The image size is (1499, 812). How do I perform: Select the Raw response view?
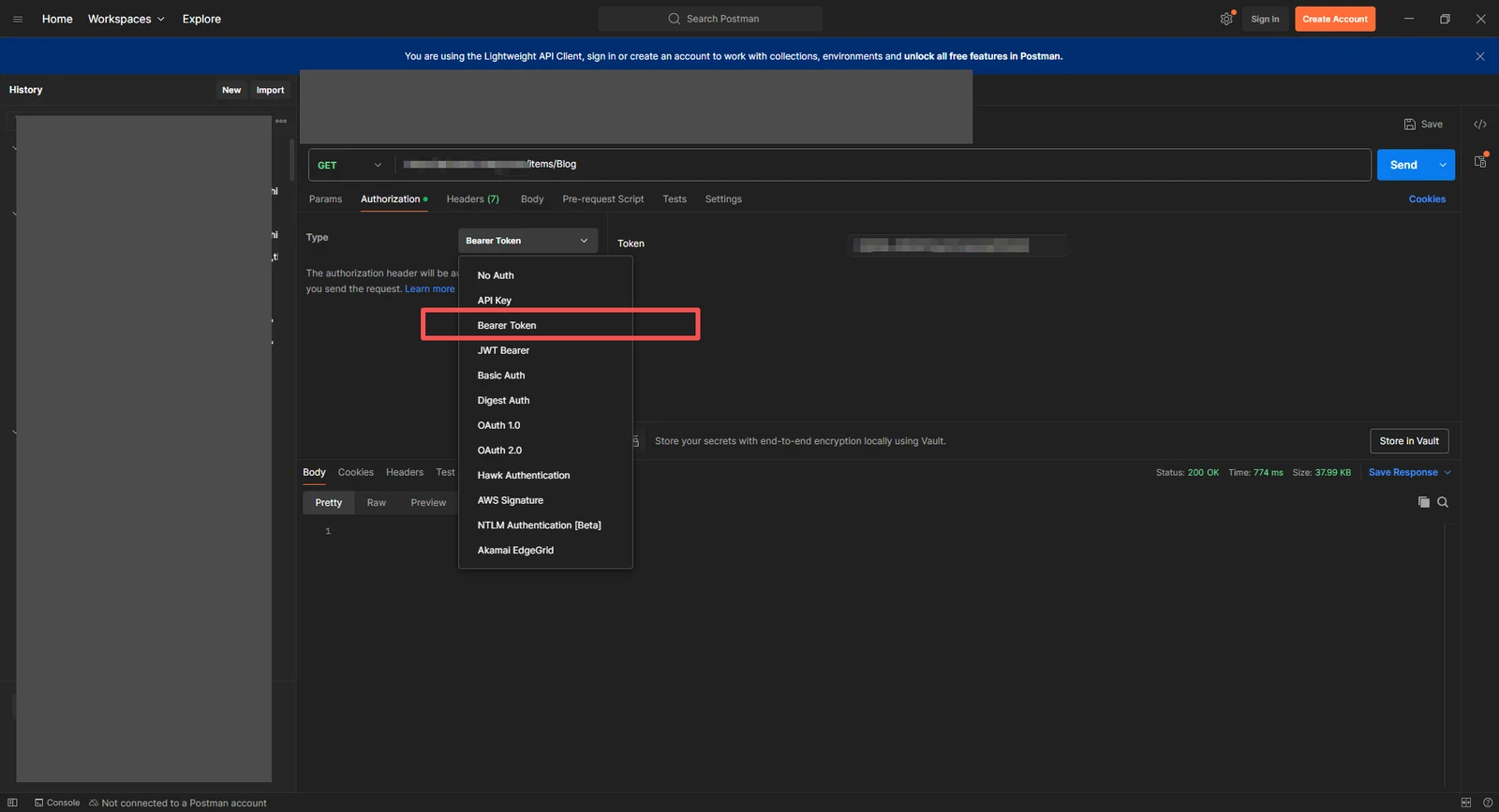(x=377, y=503)
